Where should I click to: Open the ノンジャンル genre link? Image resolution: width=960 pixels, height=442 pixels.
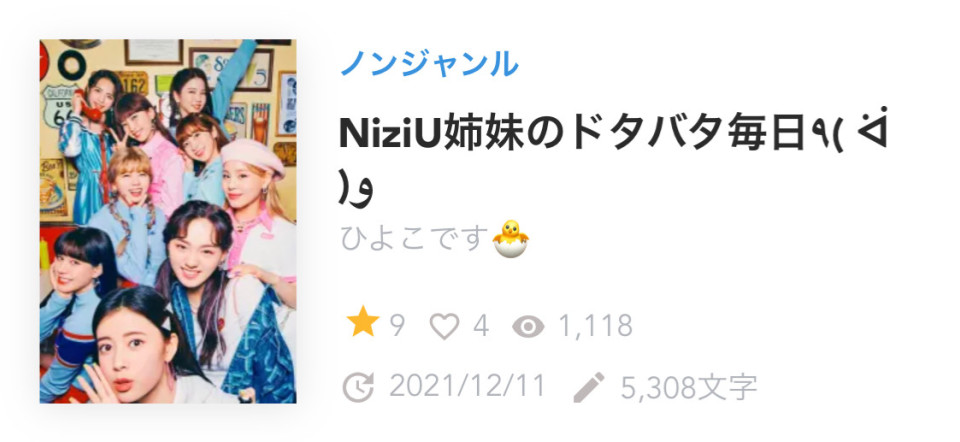[x=429, y=64]
